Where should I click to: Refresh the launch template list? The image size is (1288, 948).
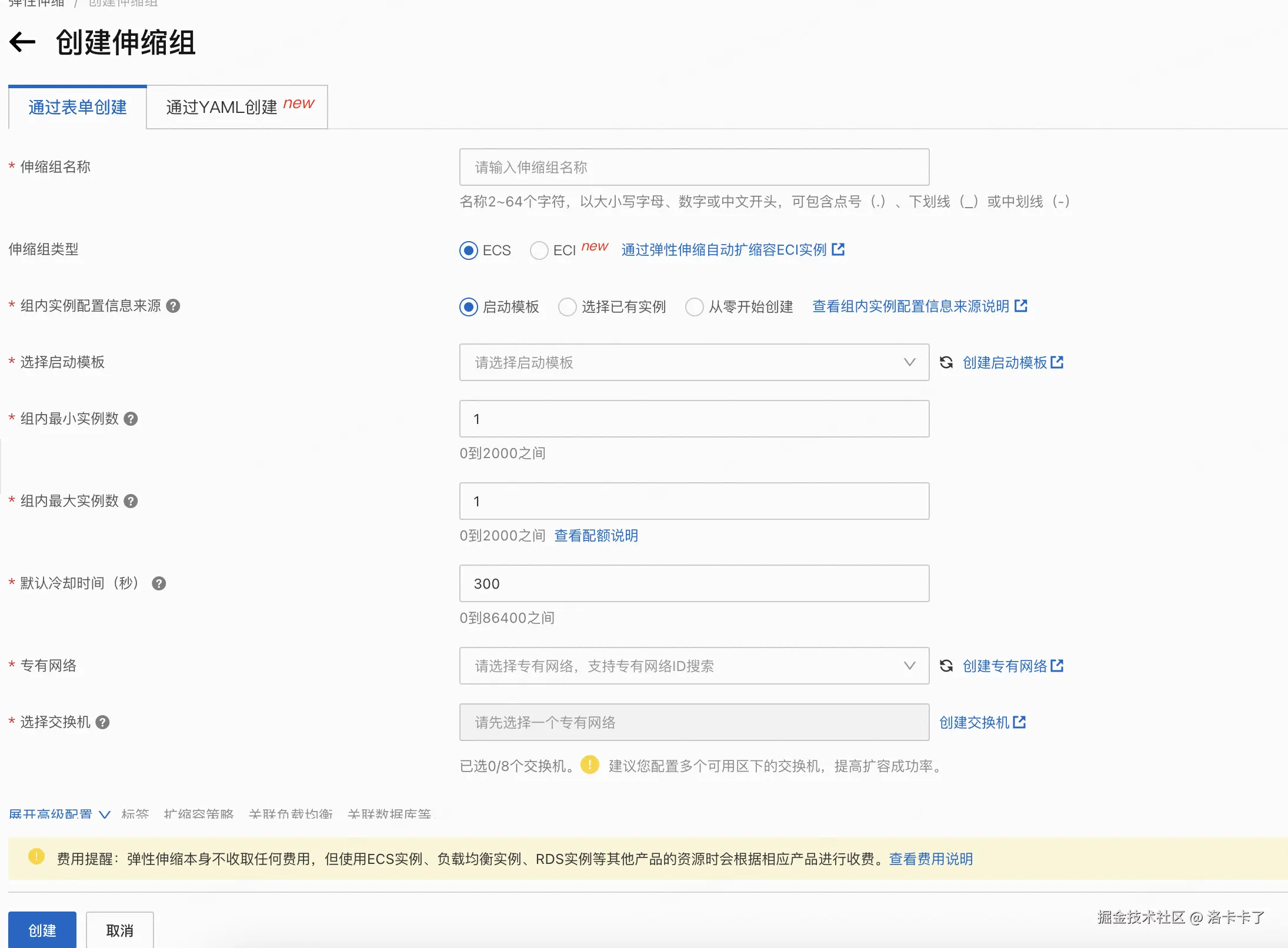pyautogui.click(x=946, y=362)
